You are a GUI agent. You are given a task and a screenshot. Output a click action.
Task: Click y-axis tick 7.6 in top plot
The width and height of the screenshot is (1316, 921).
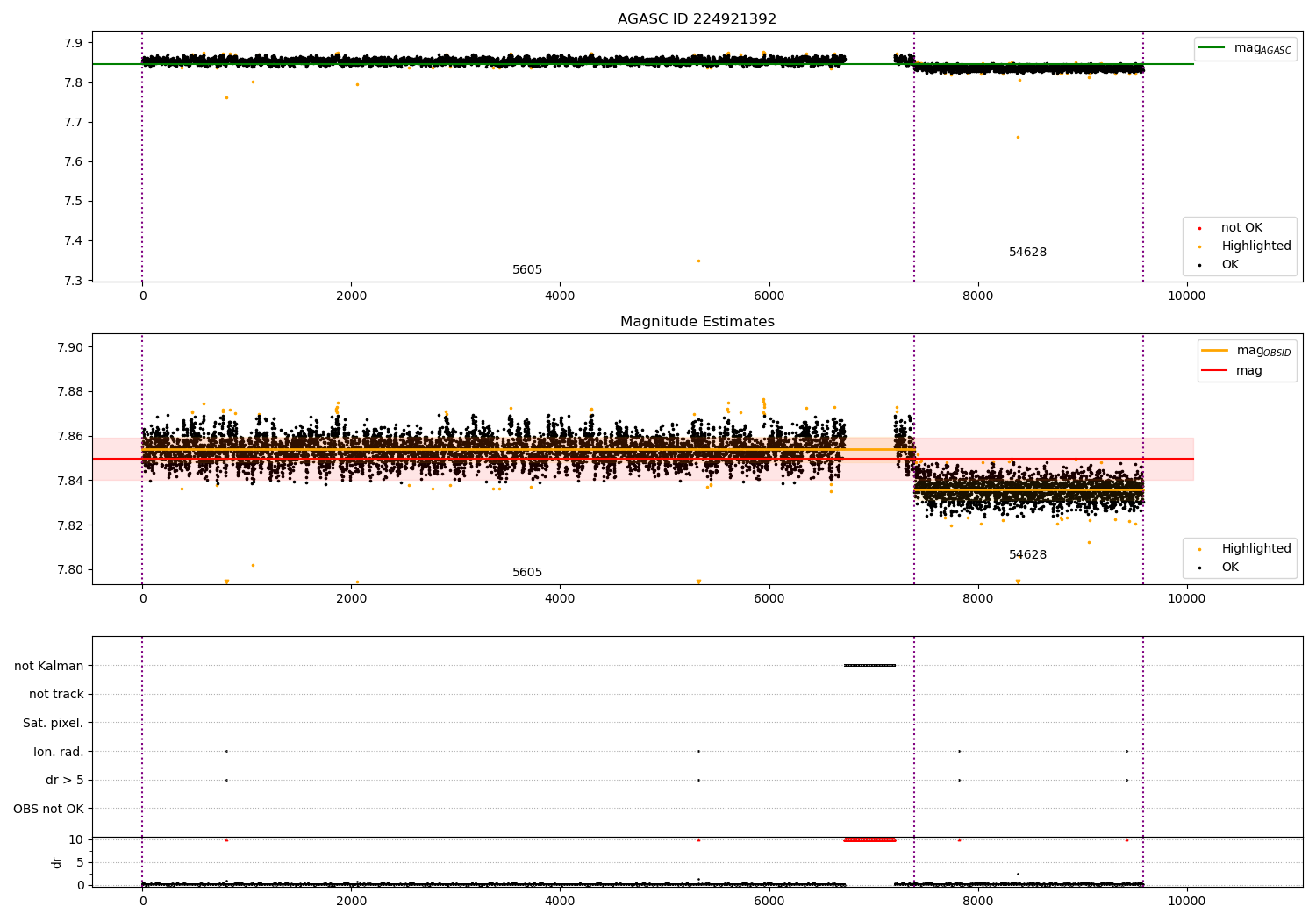[x=75, y=162]
